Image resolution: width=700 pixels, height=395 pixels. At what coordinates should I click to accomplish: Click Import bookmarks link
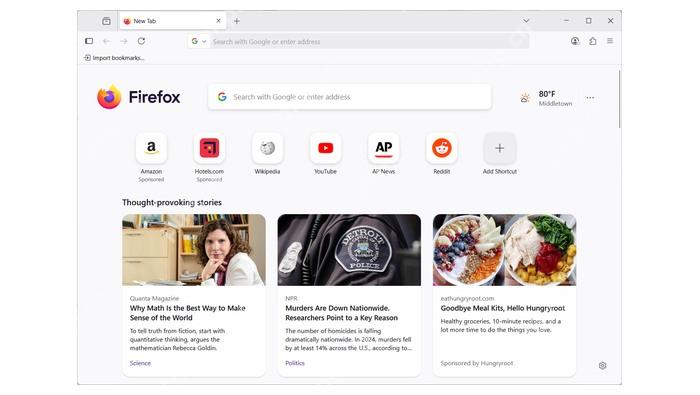point(114,58)
